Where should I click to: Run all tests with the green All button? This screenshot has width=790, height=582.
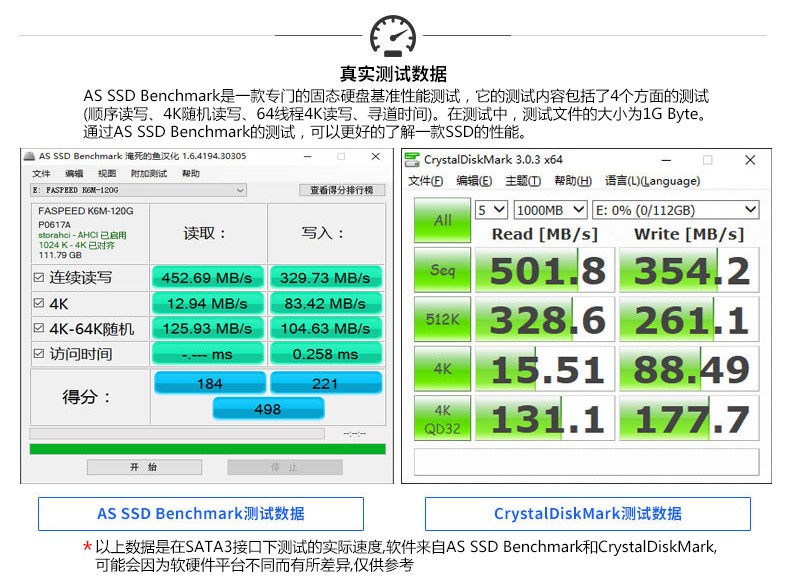[442, 221]
